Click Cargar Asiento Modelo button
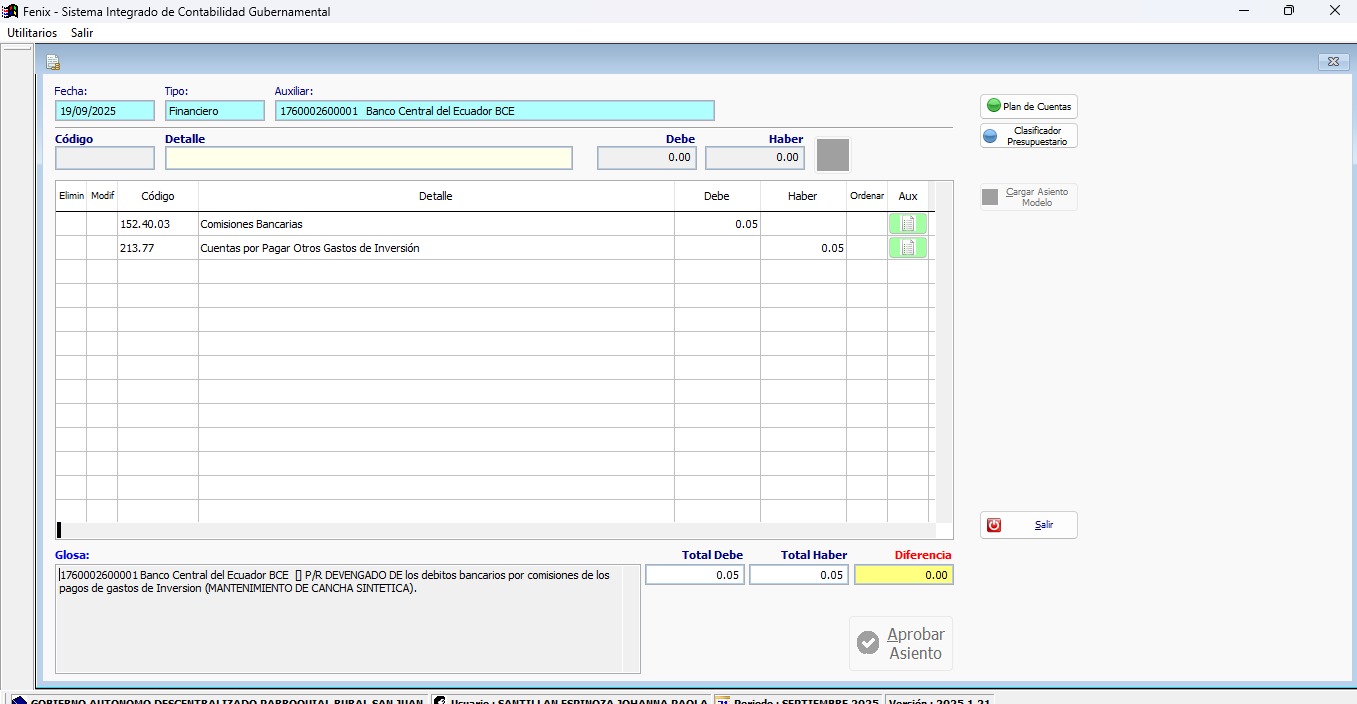Screen dimensions: 1357x704 click(1028, 197)
